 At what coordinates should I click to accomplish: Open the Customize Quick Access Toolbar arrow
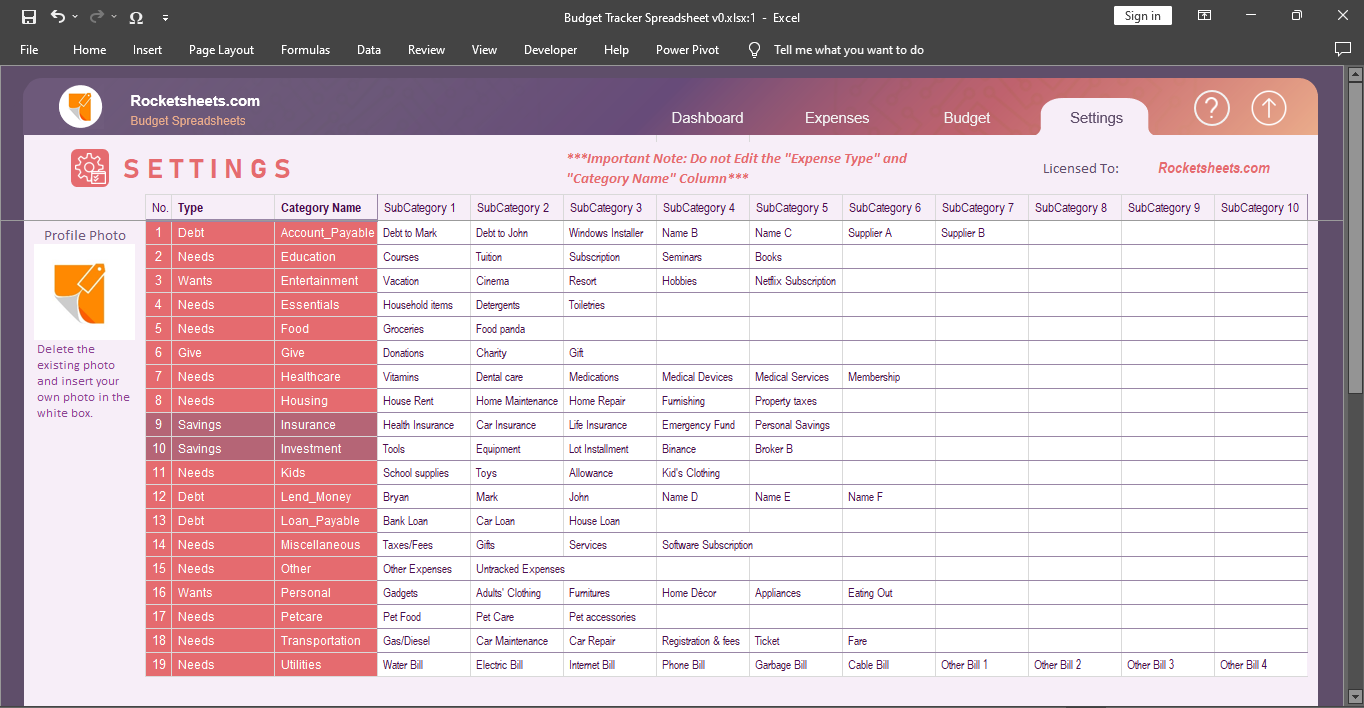pyautogui.click(x=165, y=17)
